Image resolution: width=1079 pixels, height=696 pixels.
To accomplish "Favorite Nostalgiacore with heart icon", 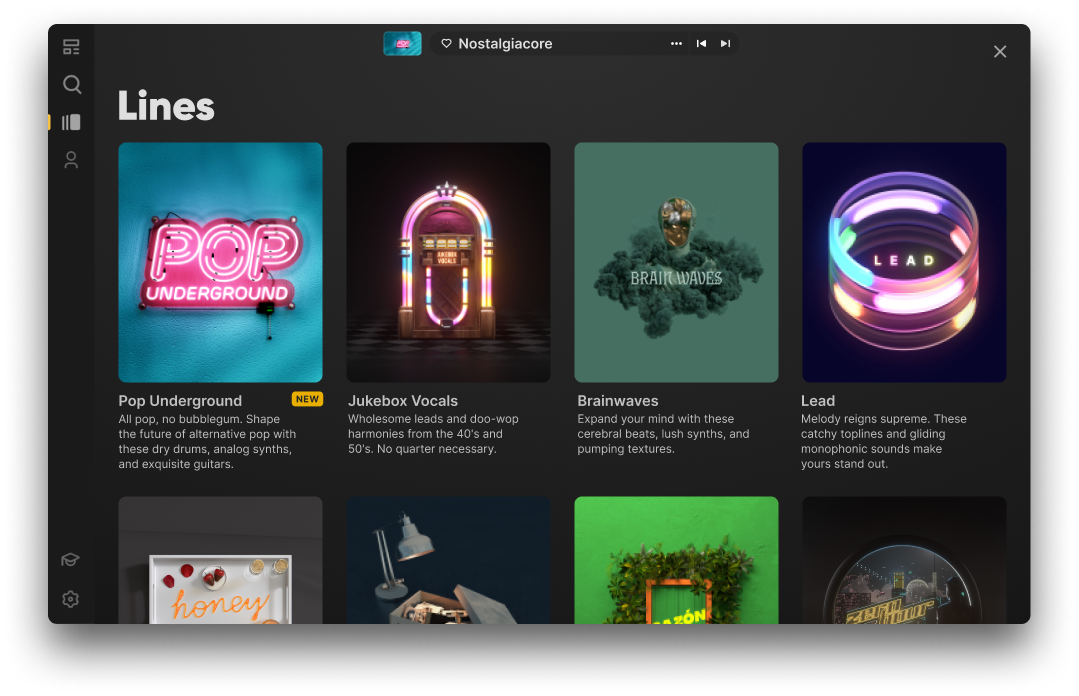I will [x=446, y=43].
